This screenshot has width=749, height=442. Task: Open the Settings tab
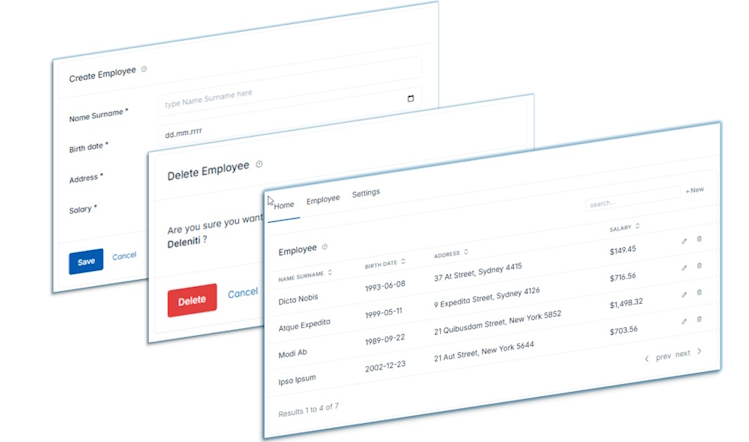click(x=366, y=193)
